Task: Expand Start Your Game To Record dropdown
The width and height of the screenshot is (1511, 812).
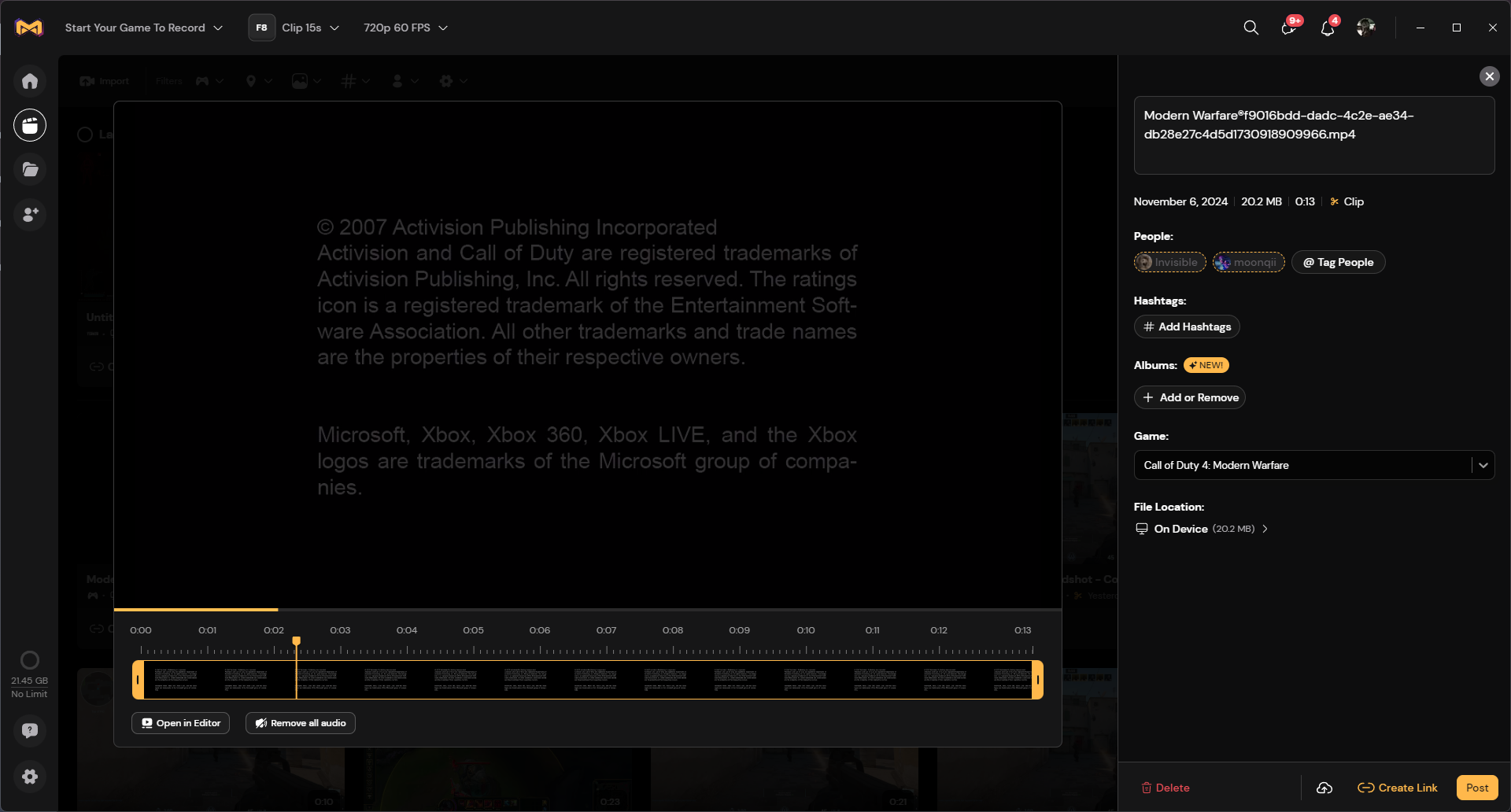Action: tap(144, 28)
